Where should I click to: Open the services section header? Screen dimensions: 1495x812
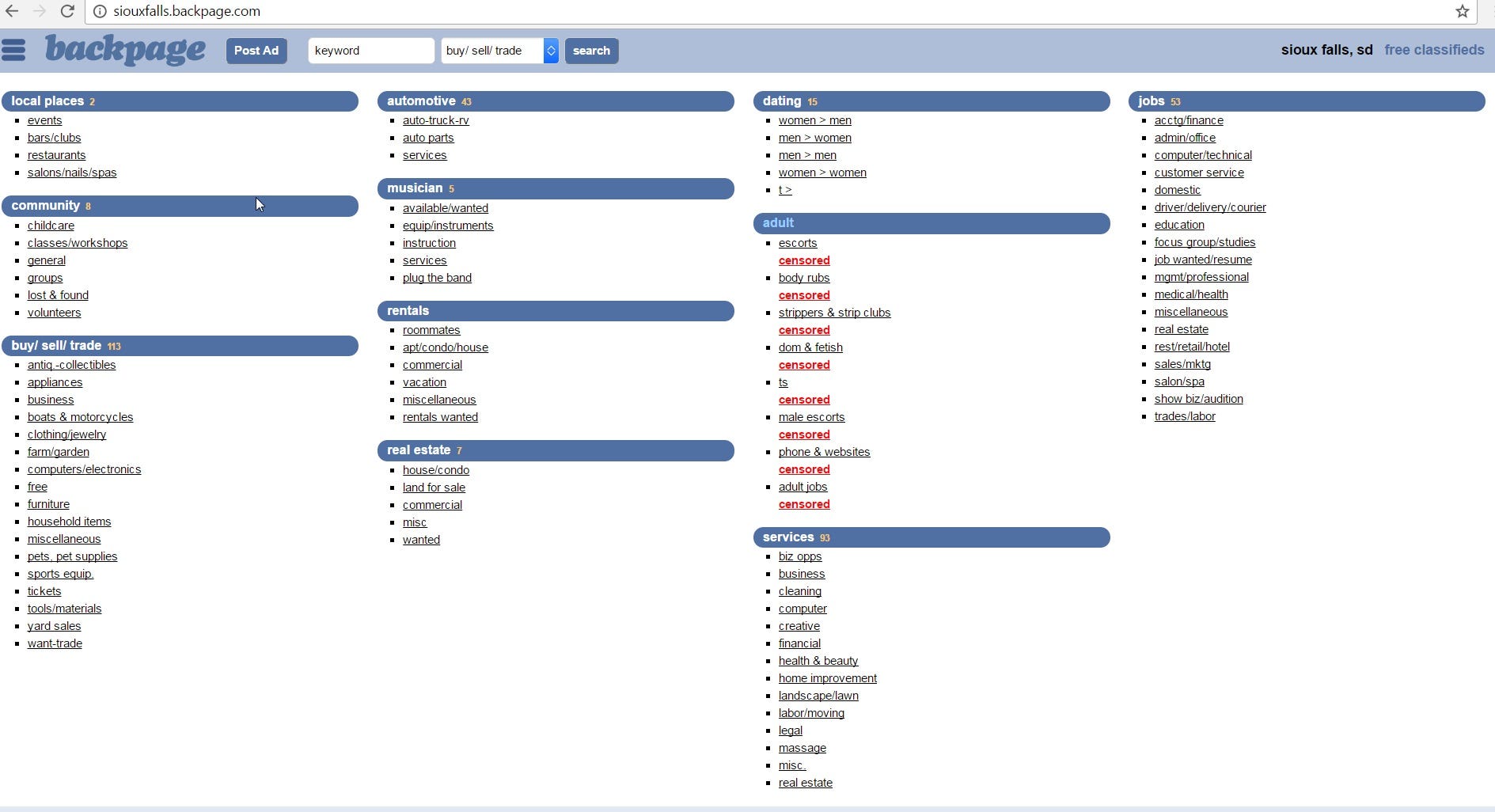tap(932, 537)
